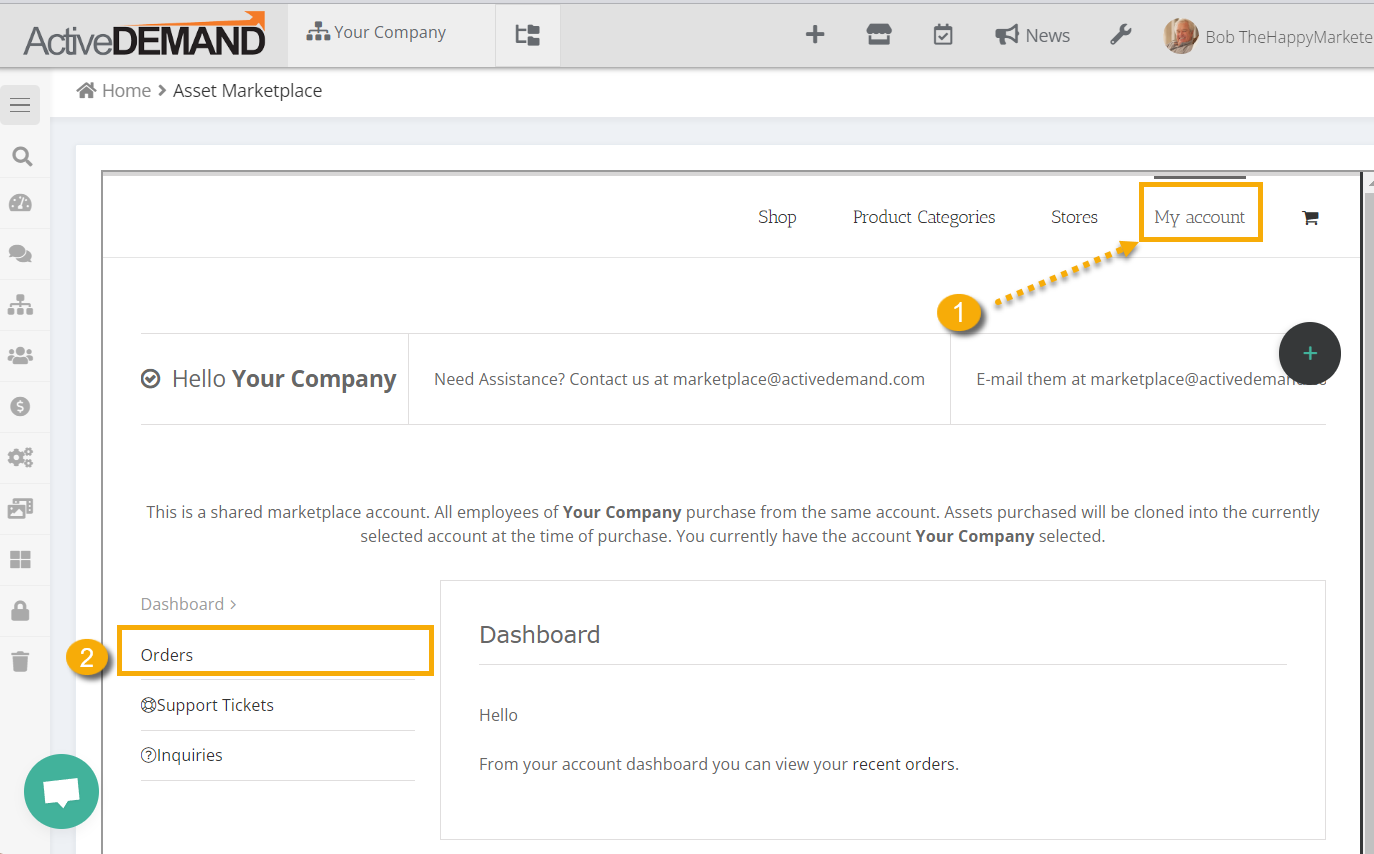The image size is (1374, 854).
Task: Open Stores menu item
Action: coord(1074,217)
